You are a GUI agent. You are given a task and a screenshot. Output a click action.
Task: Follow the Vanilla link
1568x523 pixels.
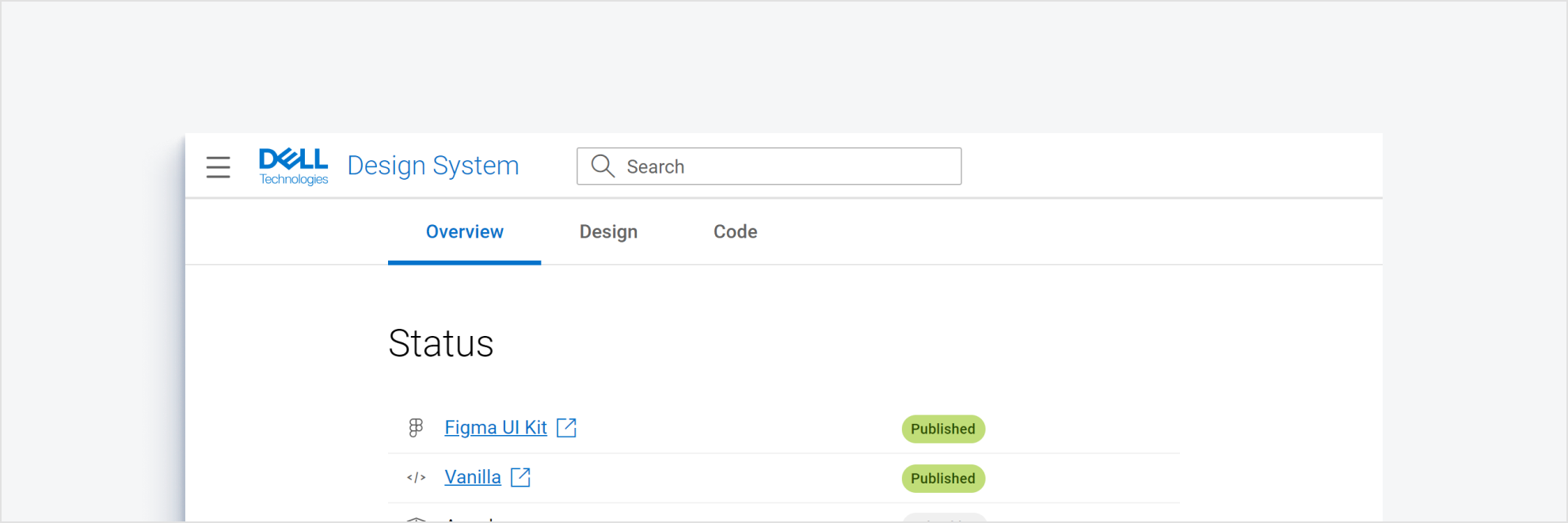[473, 477]
